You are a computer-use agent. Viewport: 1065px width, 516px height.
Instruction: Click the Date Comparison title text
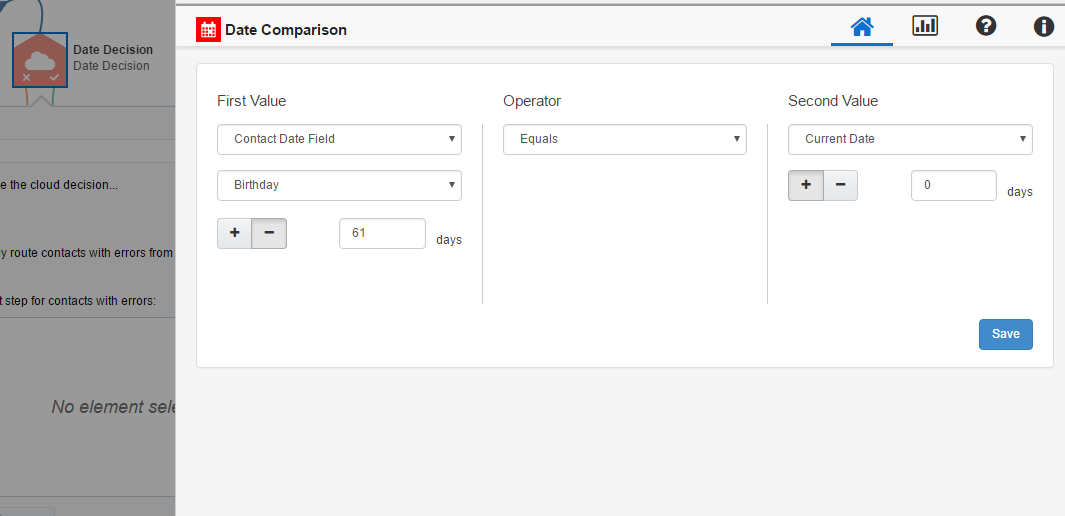point(286,30)
